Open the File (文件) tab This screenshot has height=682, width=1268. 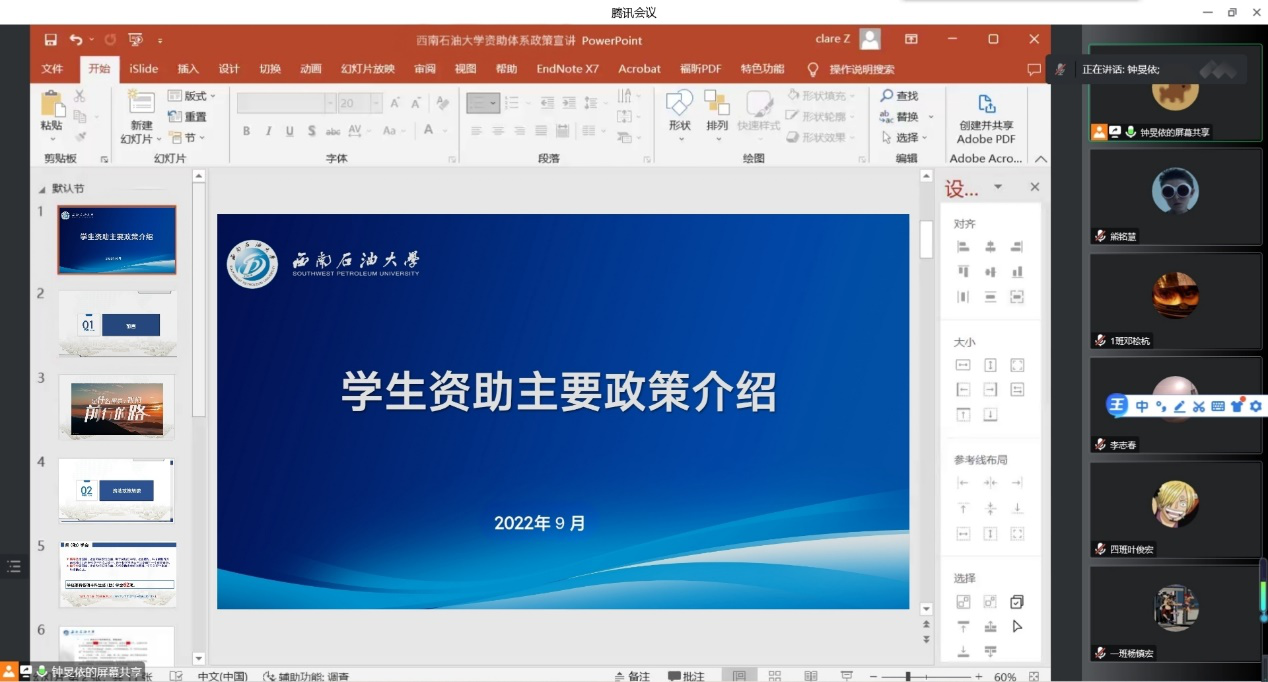click(52, 69)
